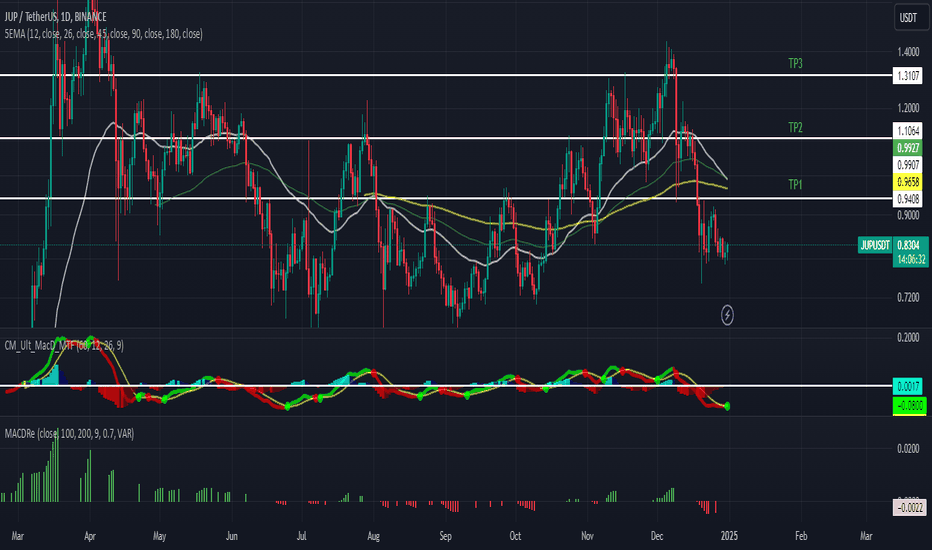Select the CM_Ult_MacD_MTF indicator legend

click(64, 345)
